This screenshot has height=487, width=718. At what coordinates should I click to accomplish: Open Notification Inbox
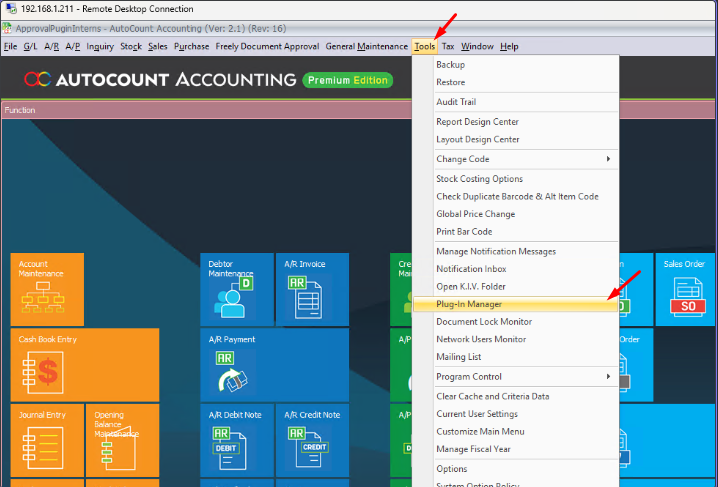click(516, 269)
